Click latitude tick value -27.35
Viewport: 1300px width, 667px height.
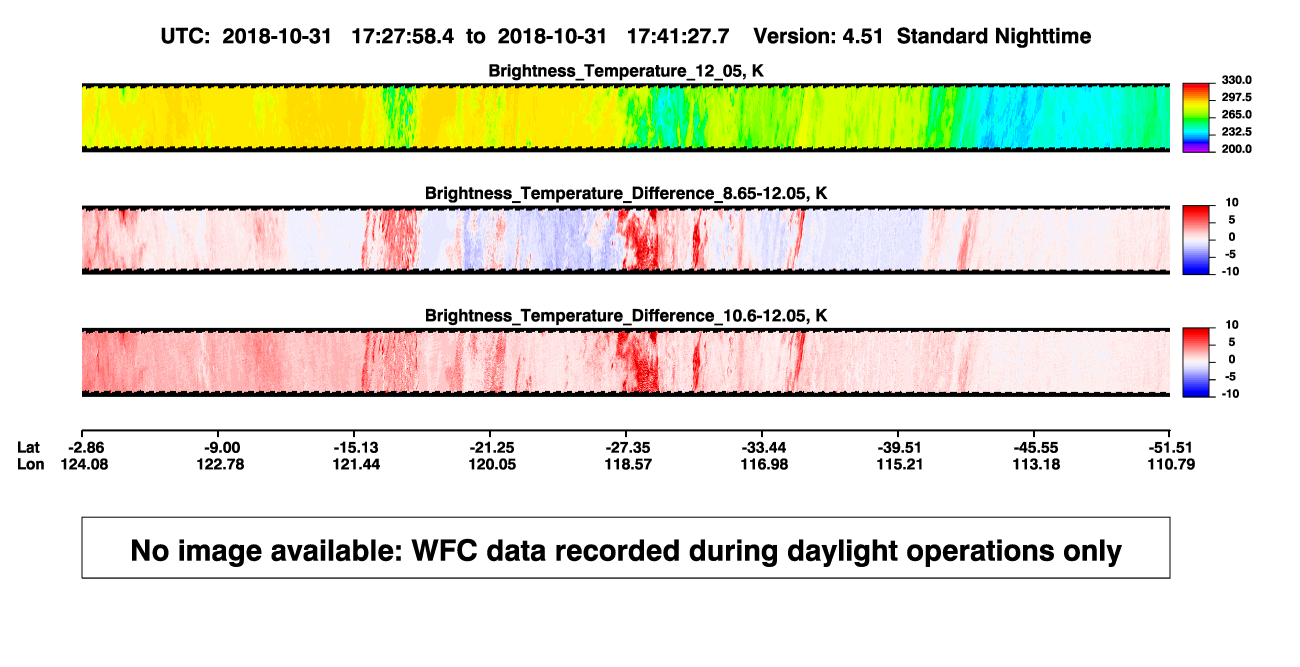pos(628,448)
